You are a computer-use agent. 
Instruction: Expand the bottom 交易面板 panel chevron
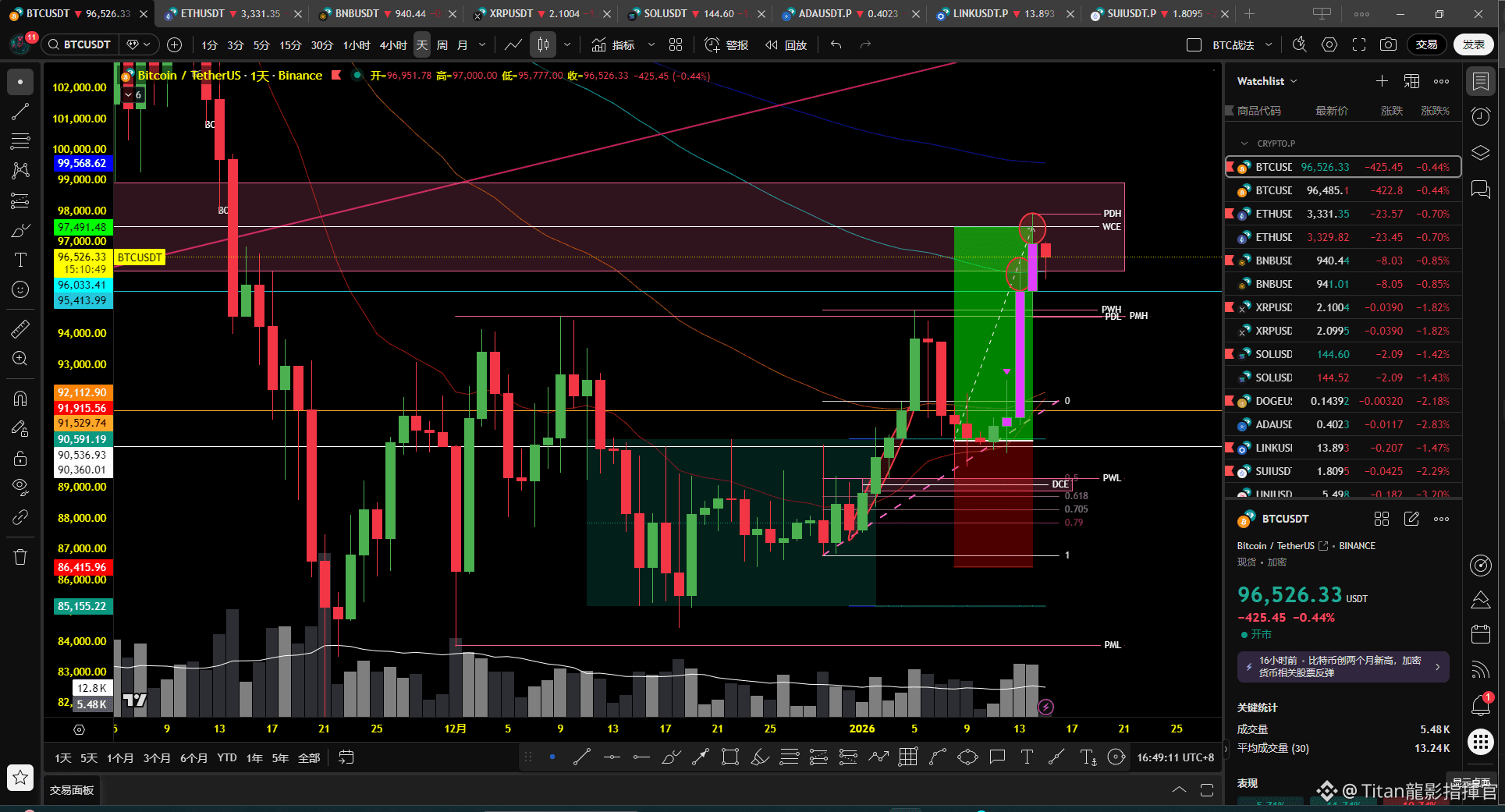pyautogui.click(x=1179, y=790)
